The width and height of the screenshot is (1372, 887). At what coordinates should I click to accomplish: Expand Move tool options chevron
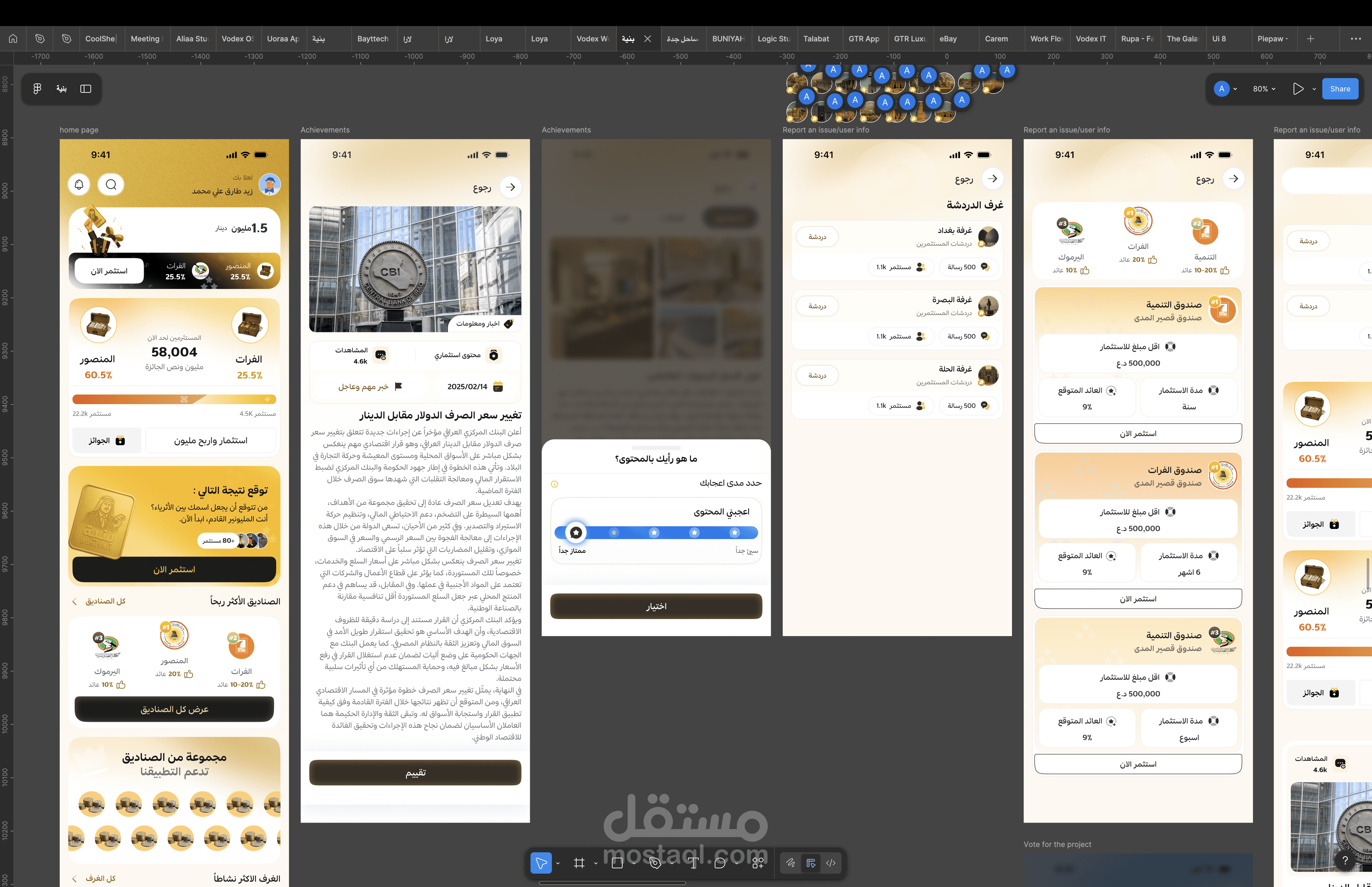pos(557,863)
